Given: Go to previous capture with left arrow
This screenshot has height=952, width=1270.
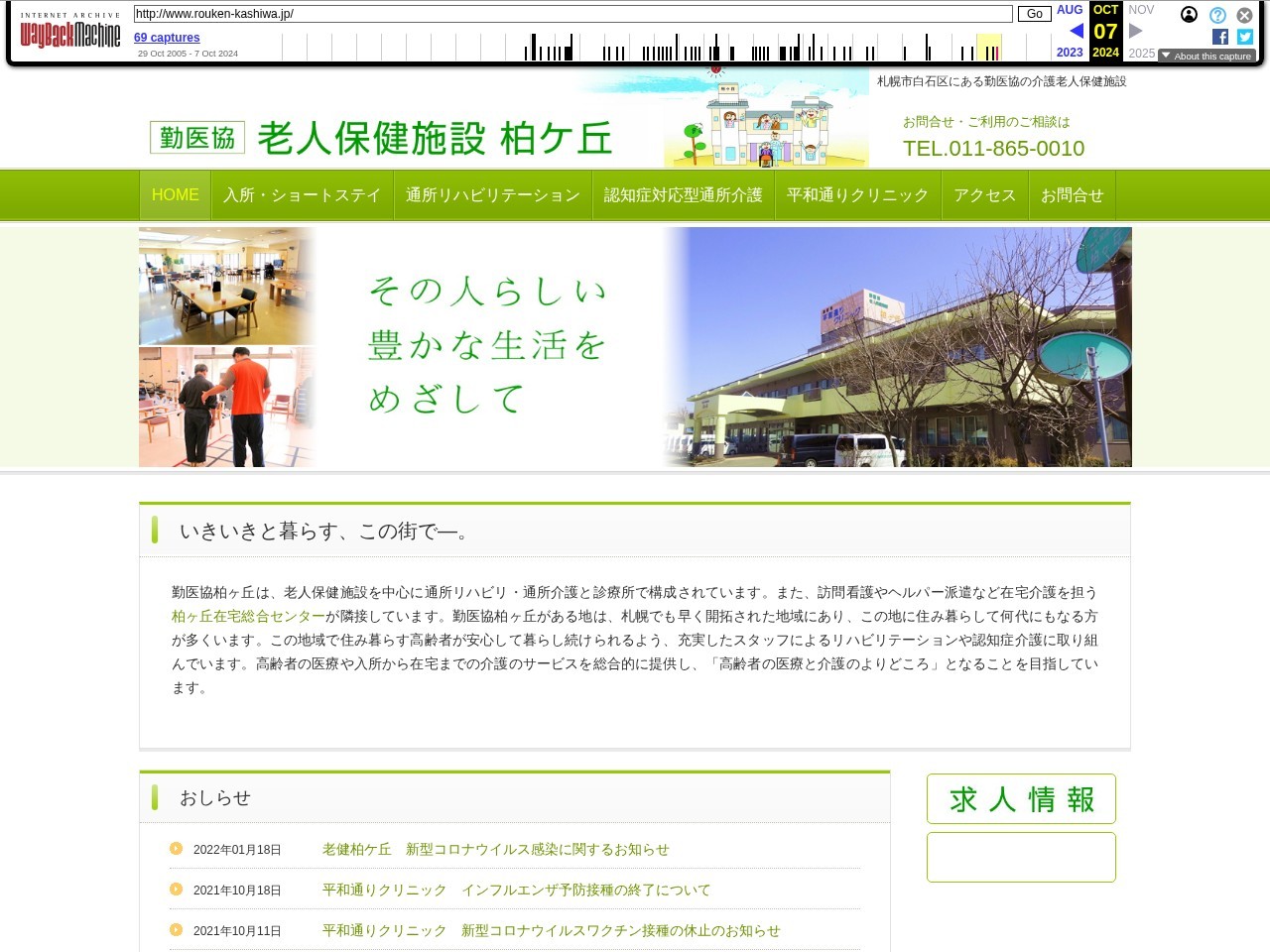Looking at the screenshot, I should [1076, 31].
